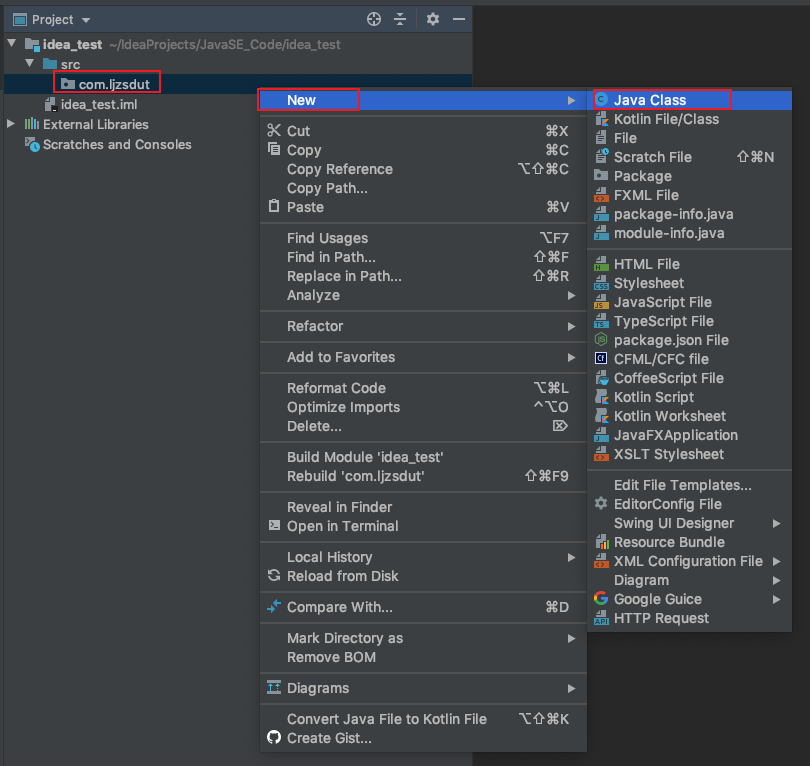Choose Delete... from context menu

pyautogui.click(x=423, y=426)
